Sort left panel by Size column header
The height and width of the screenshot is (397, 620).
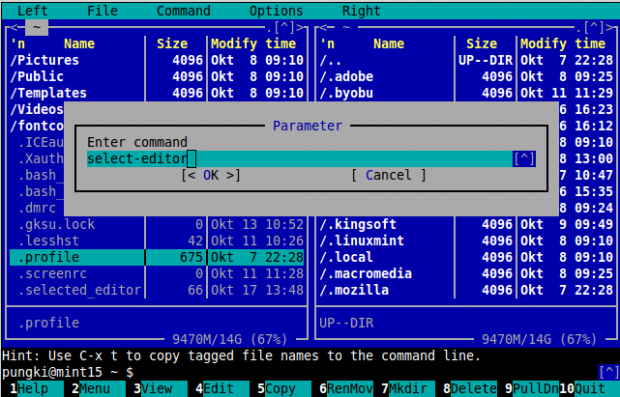172,43
